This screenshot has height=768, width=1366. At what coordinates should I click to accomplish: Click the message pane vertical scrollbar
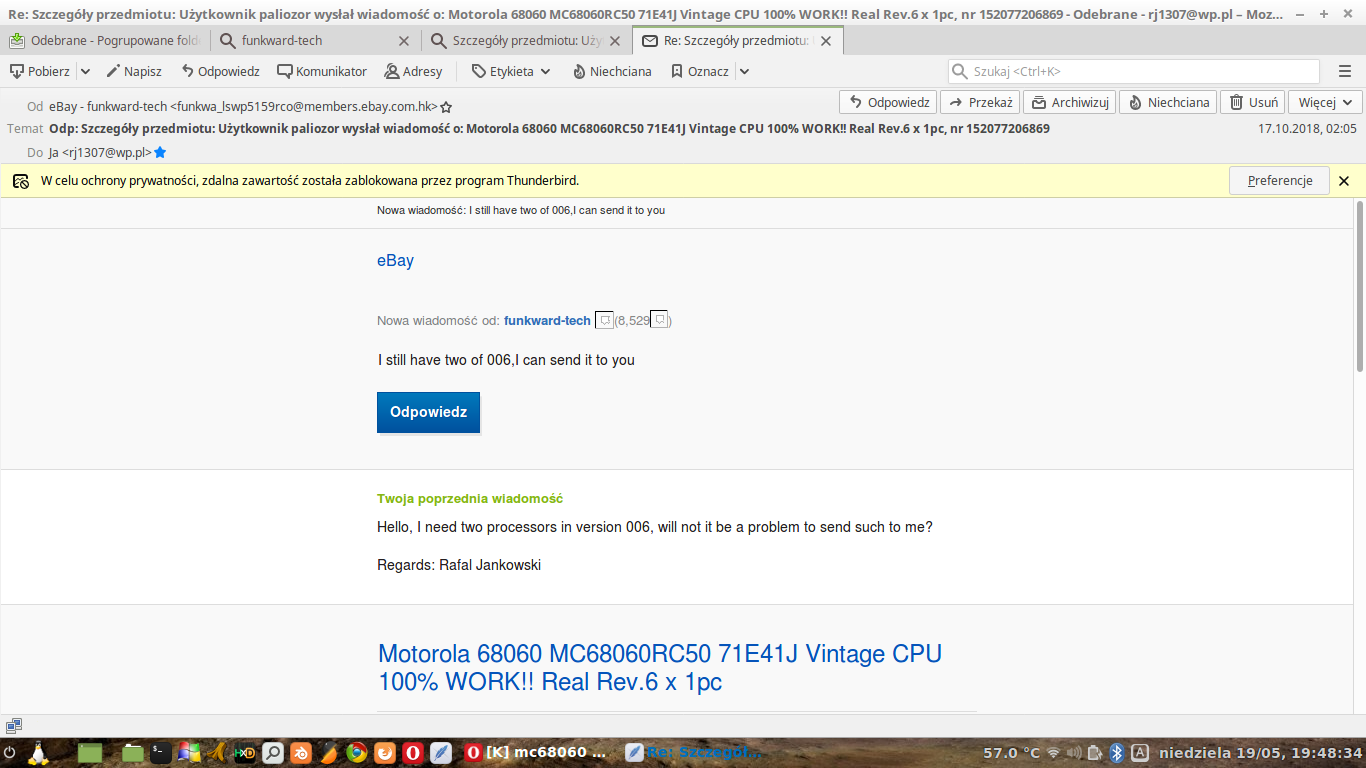(x=1359, y=285)
